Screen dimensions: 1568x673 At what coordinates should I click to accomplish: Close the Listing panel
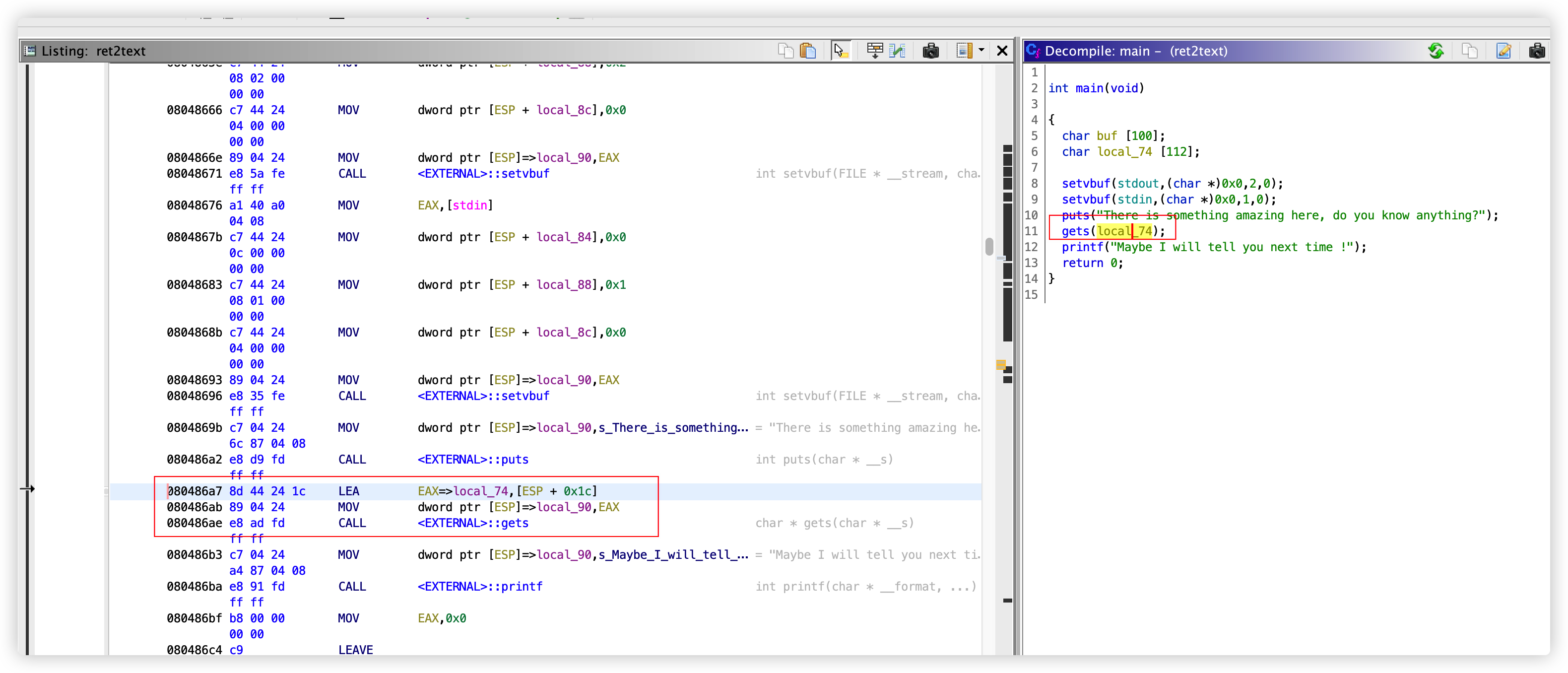(x=1002, y=51)
